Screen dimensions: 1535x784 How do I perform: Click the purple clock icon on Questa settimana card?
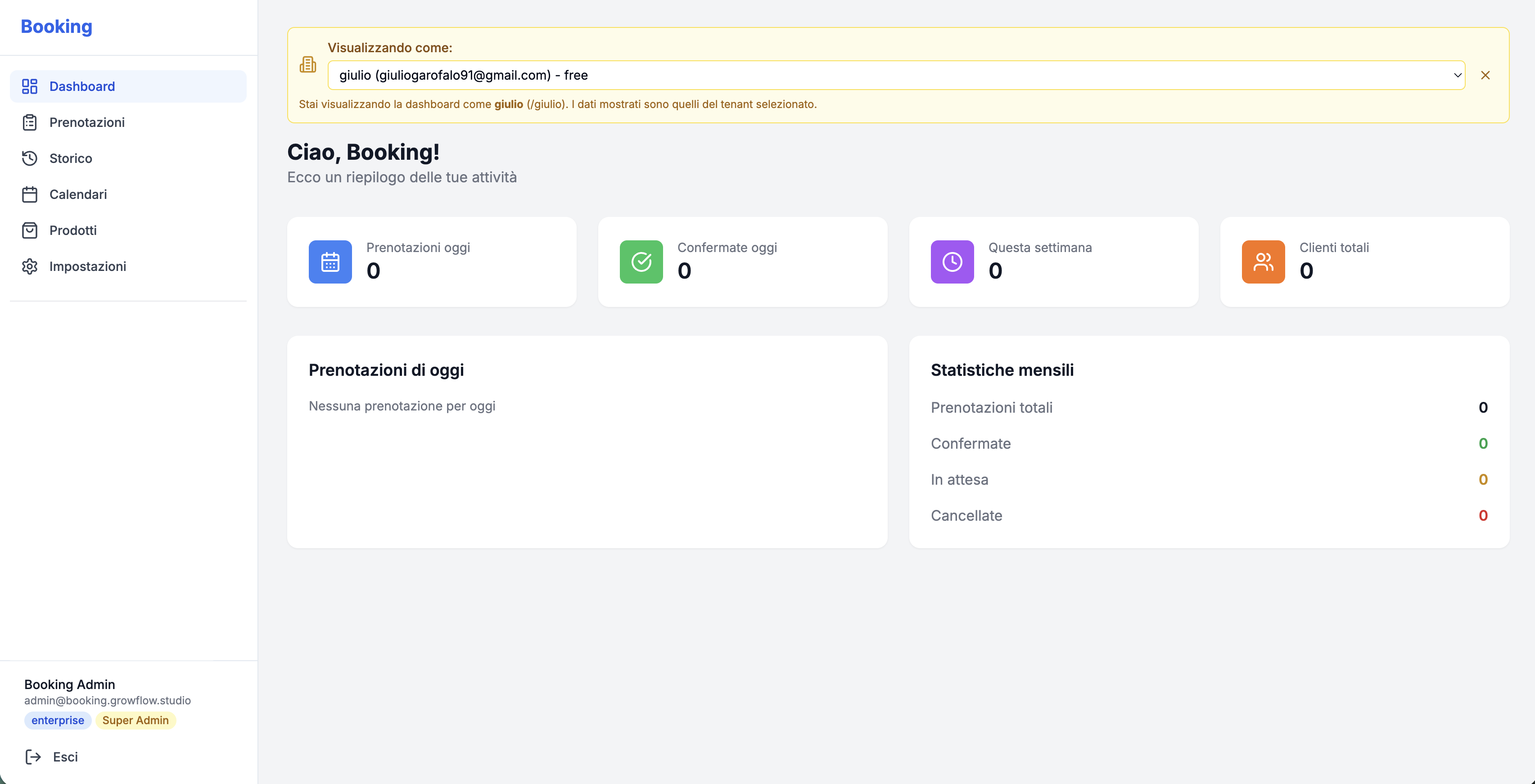tap(952, 261)
